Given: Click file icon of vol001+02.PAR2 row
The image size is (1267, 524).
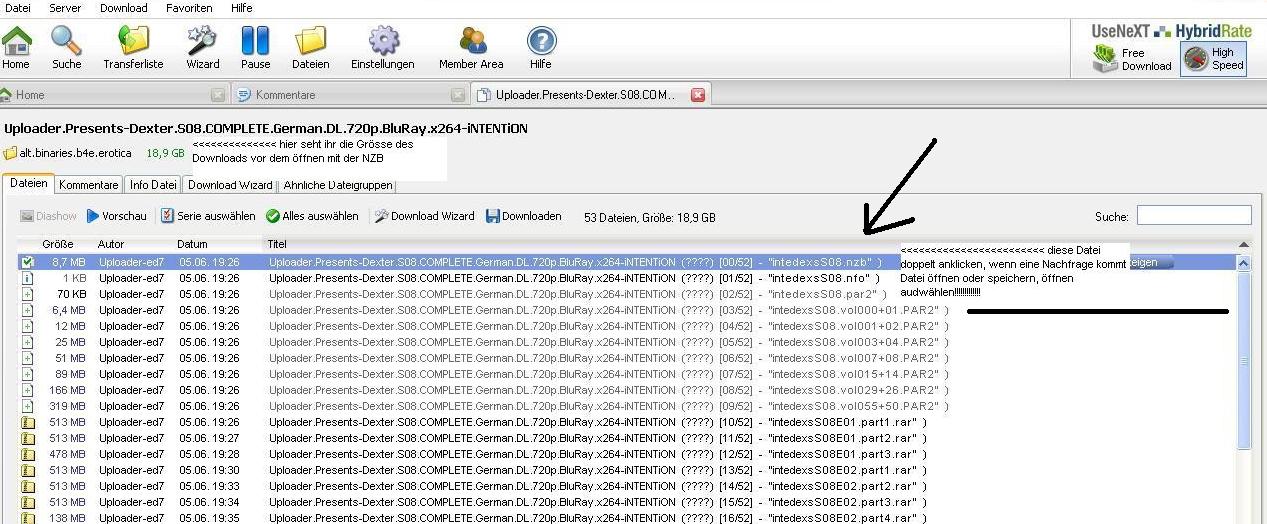Looking at the screenshot, I should (28, 326).
